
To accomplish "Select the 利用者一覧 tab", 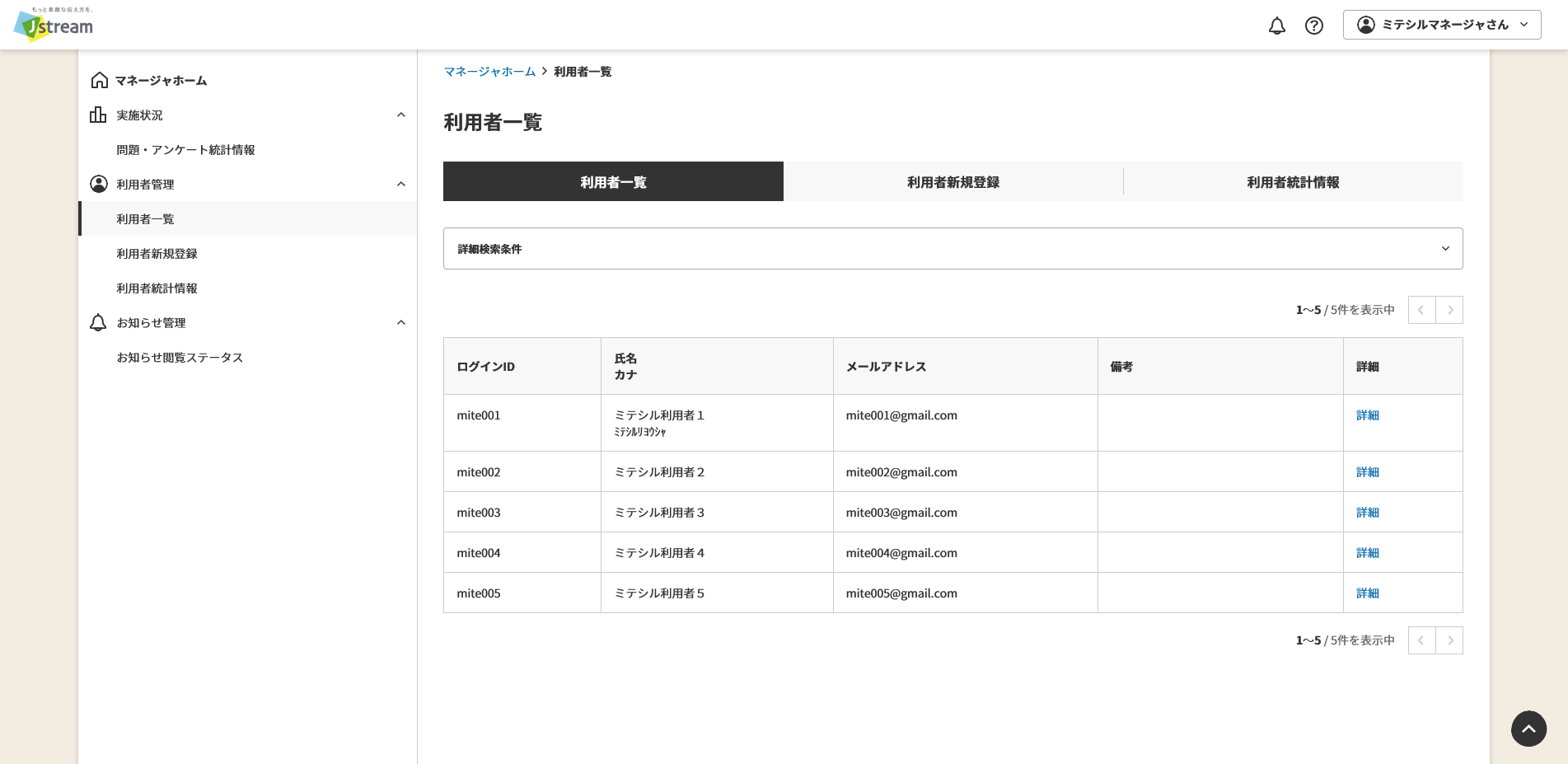I will pos(613,181).
